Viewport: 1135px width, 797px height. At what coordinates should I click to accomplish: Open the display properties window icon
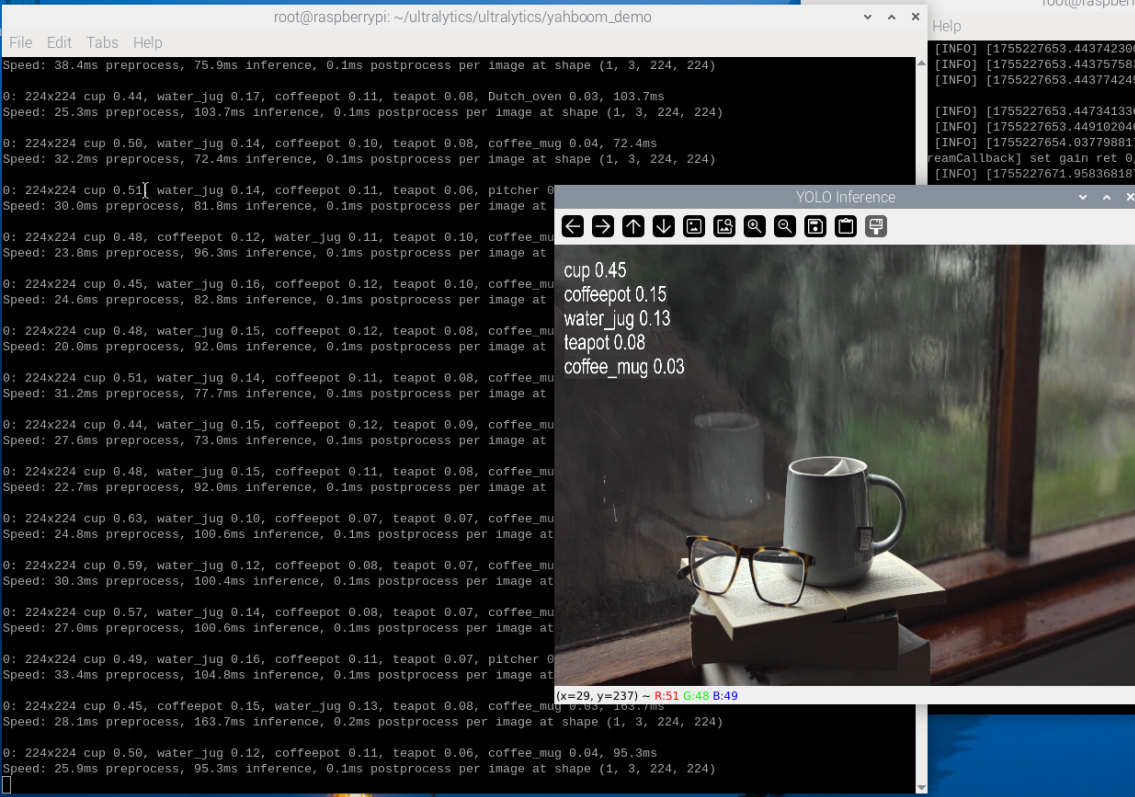tap(876, 227)
